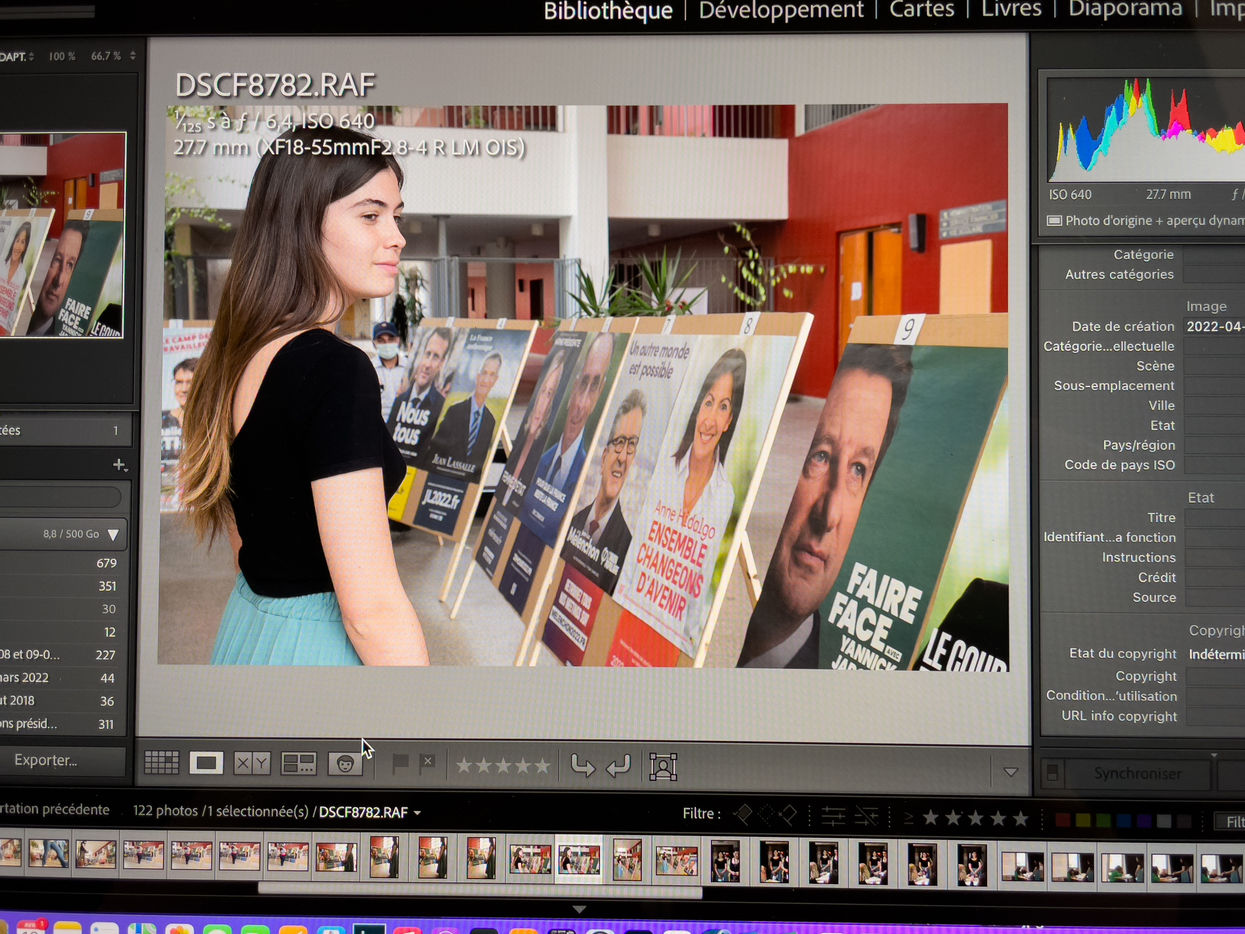This screenshot has width=1245, height=934.
Task: Switch to Survey view icon
Action: pos(299,764)
